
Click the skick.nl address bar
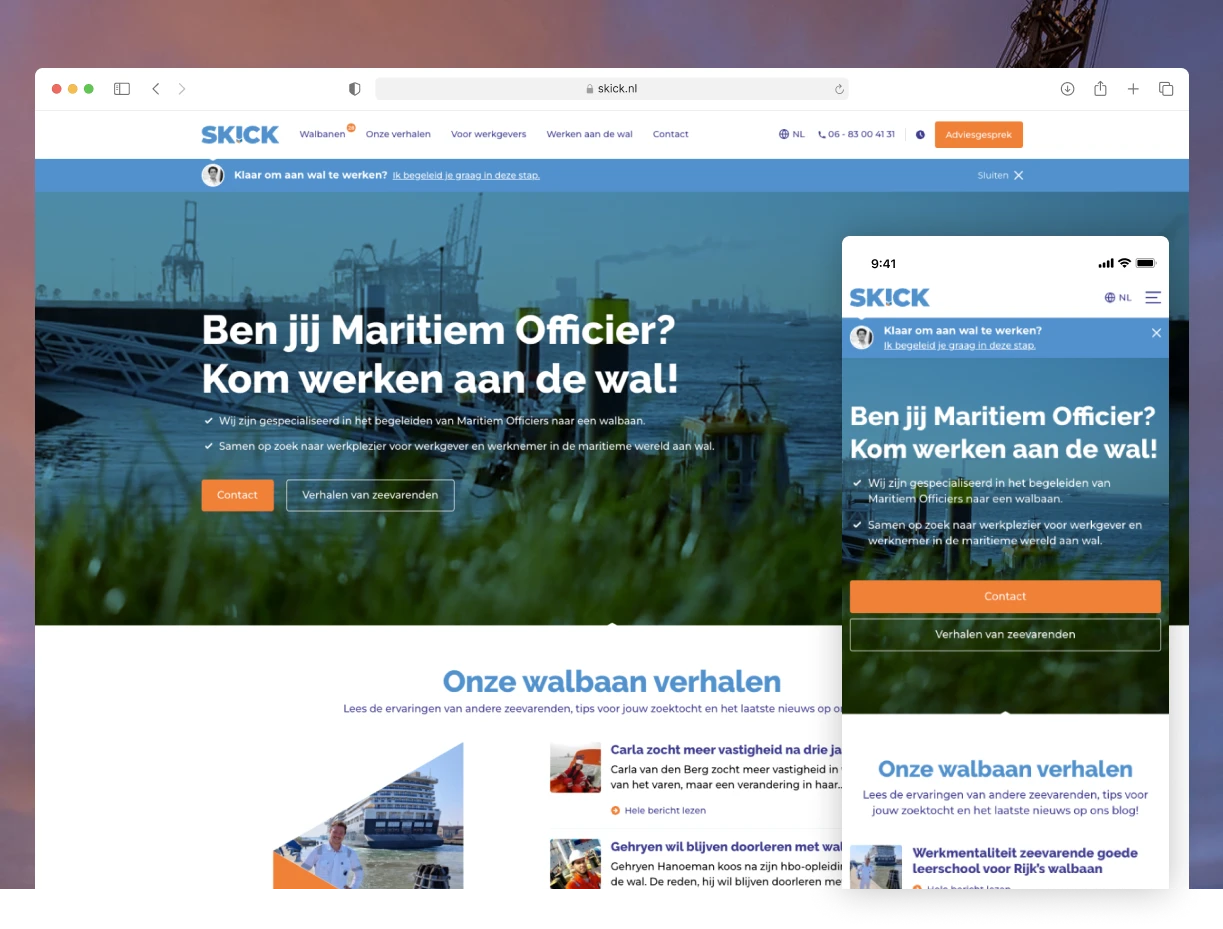(612, 89)
